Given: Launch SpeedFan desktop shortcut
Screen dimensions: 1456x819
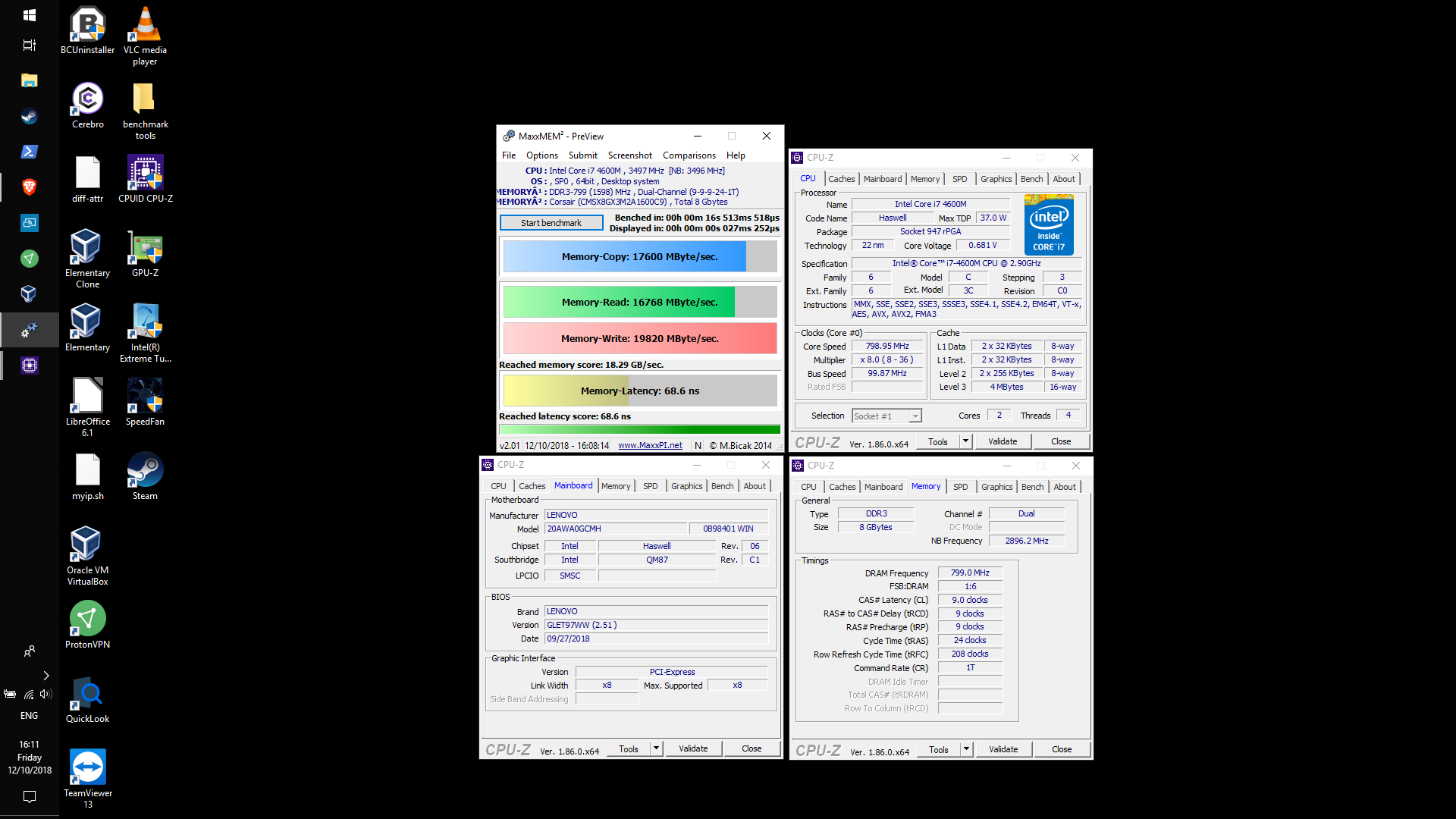Looking at the screenshot, I should click(145, 402).
